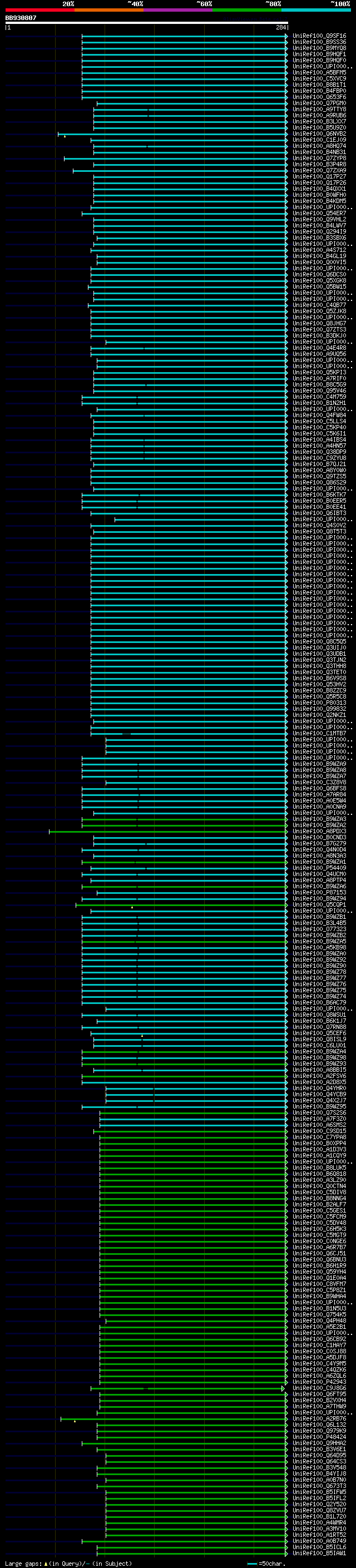The image size is (356, 1568).
Task: Click label UniRef100_B3LXX7
Action: pos(319,122)
